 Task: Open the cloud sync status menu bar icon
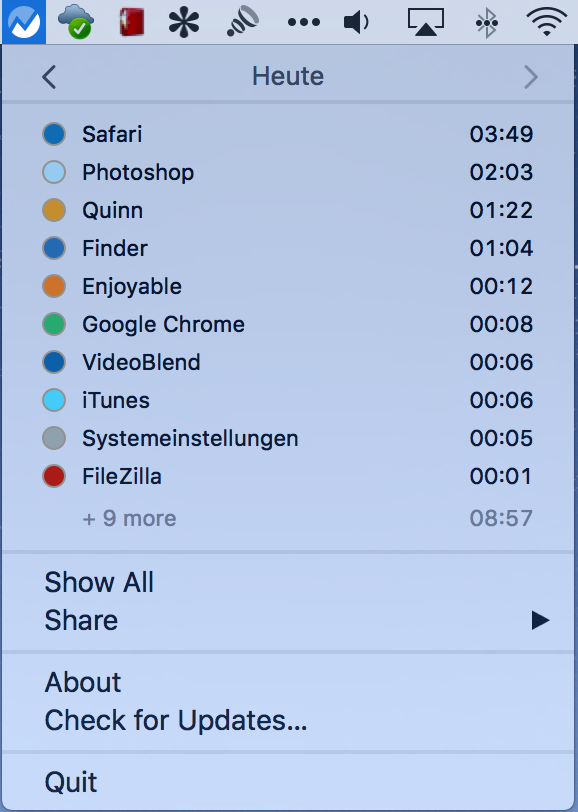tap(76, 22)
